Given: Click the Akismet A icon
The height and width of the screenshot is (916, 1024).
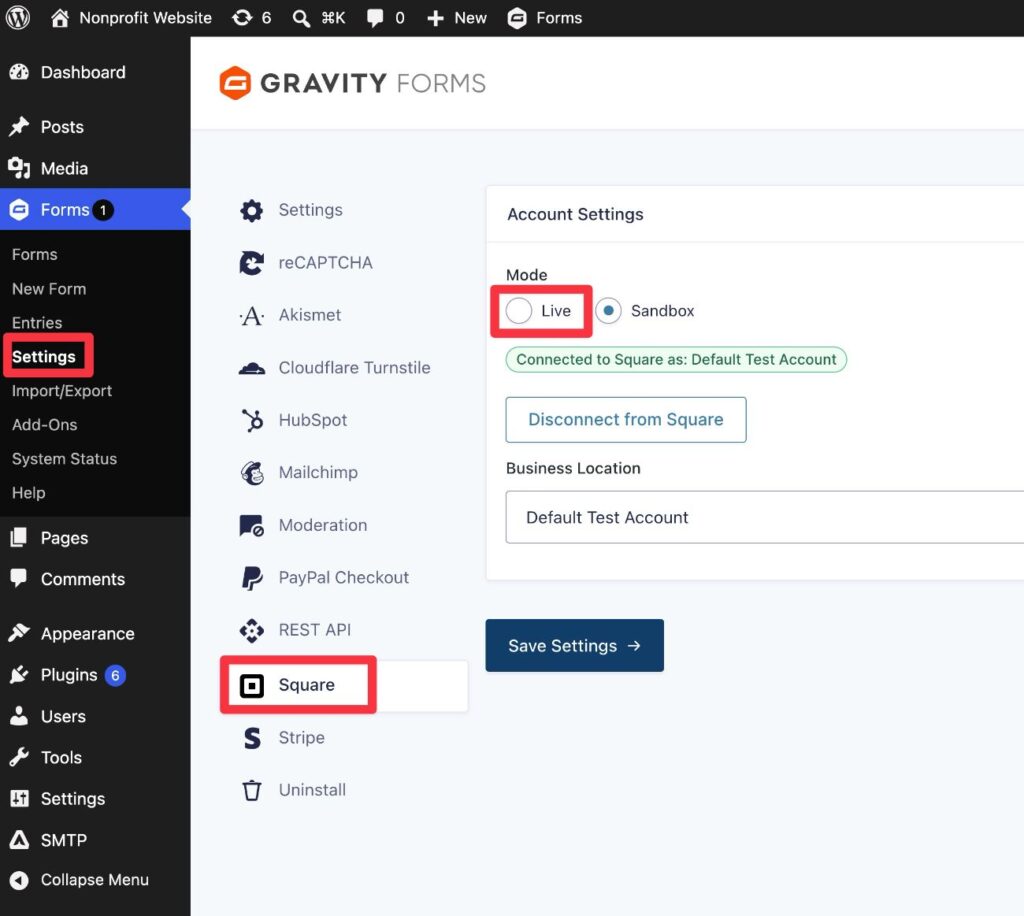Looking at the screenshot, I should point(251,316).
